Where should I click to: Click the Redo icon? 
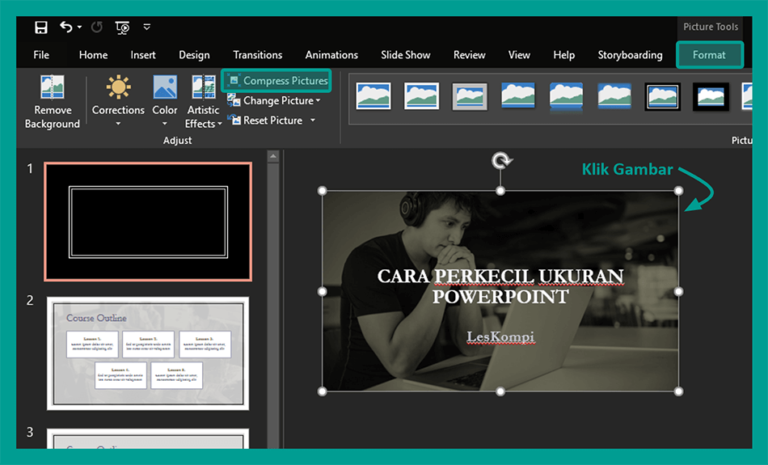(x=96, y=27)
